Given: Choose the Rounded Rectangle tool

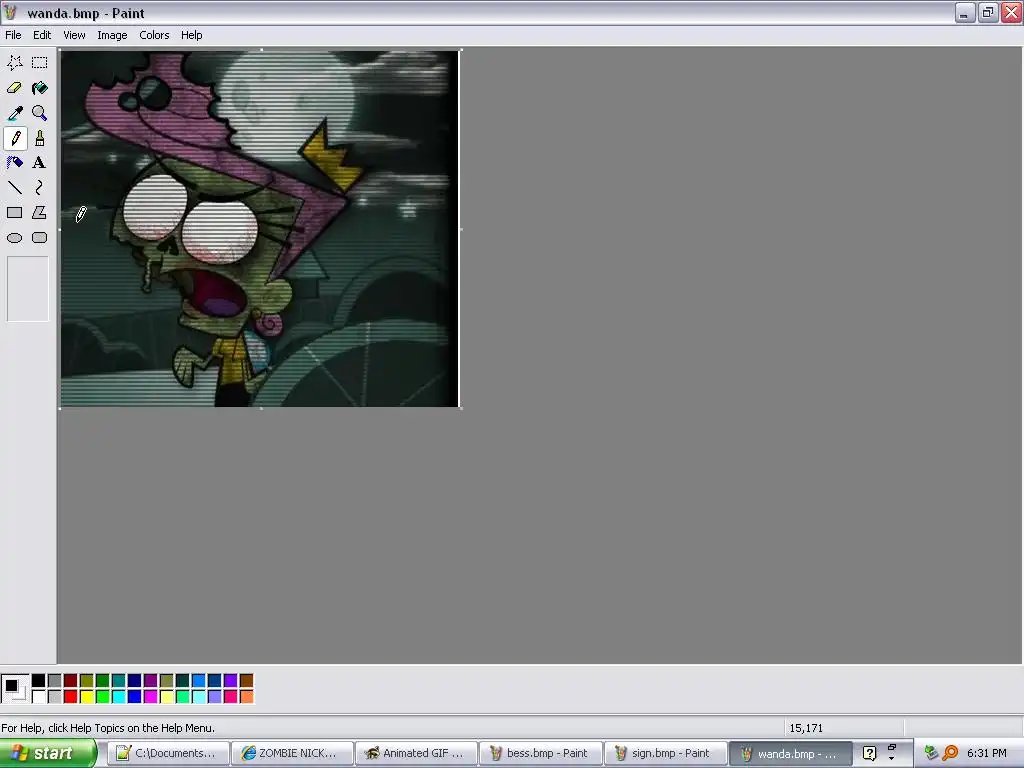Looking at the screenshot, I should (40, 238).
